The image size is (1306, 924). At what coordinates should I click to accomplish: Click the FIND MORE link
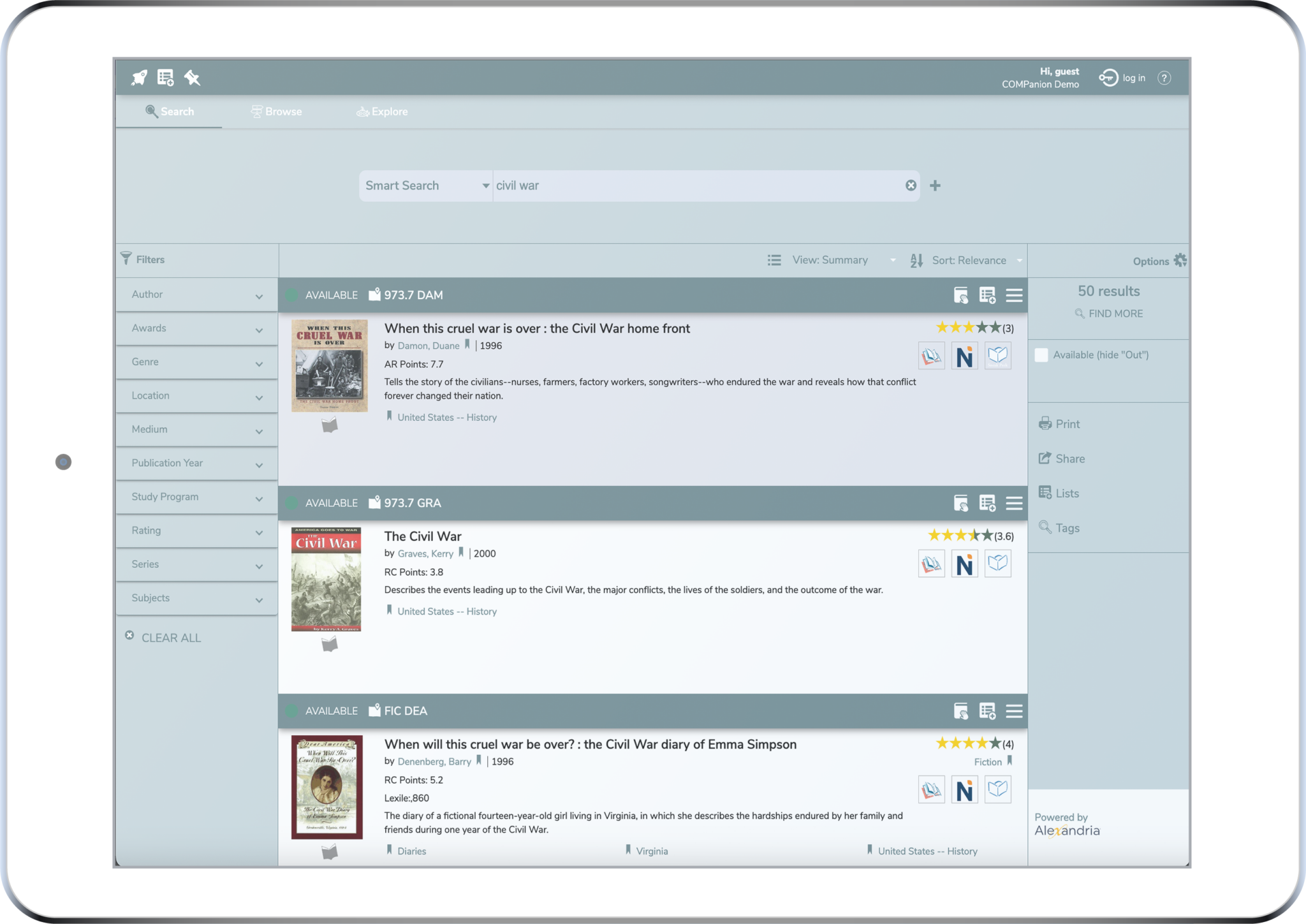pyautogui.click(x=1108, y=313)
